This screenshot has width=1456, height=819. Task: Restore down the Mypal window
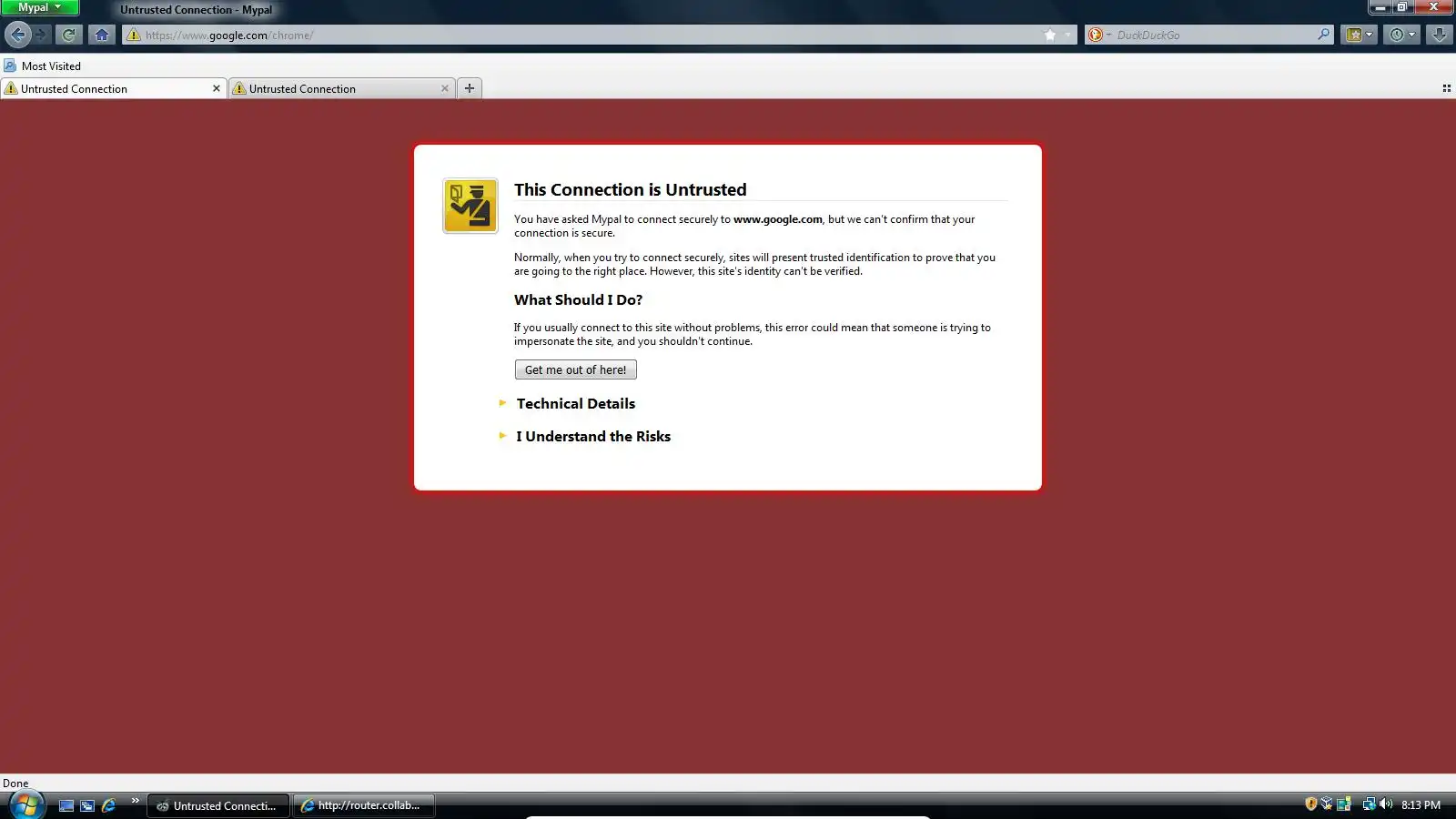point(1402,7)
